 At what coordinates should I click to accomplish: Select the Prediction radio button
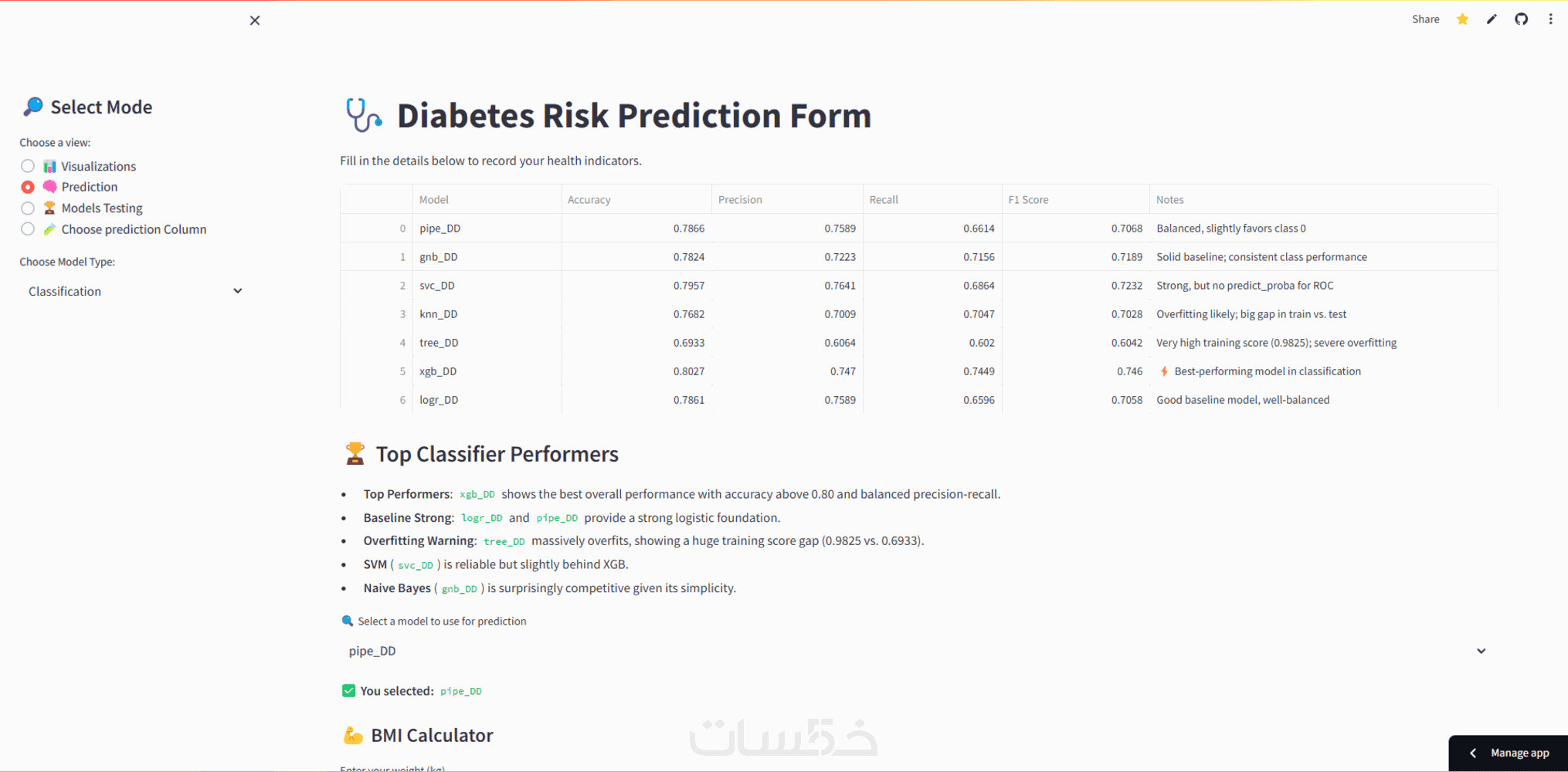pyautogui.click(x=28, y=187)
